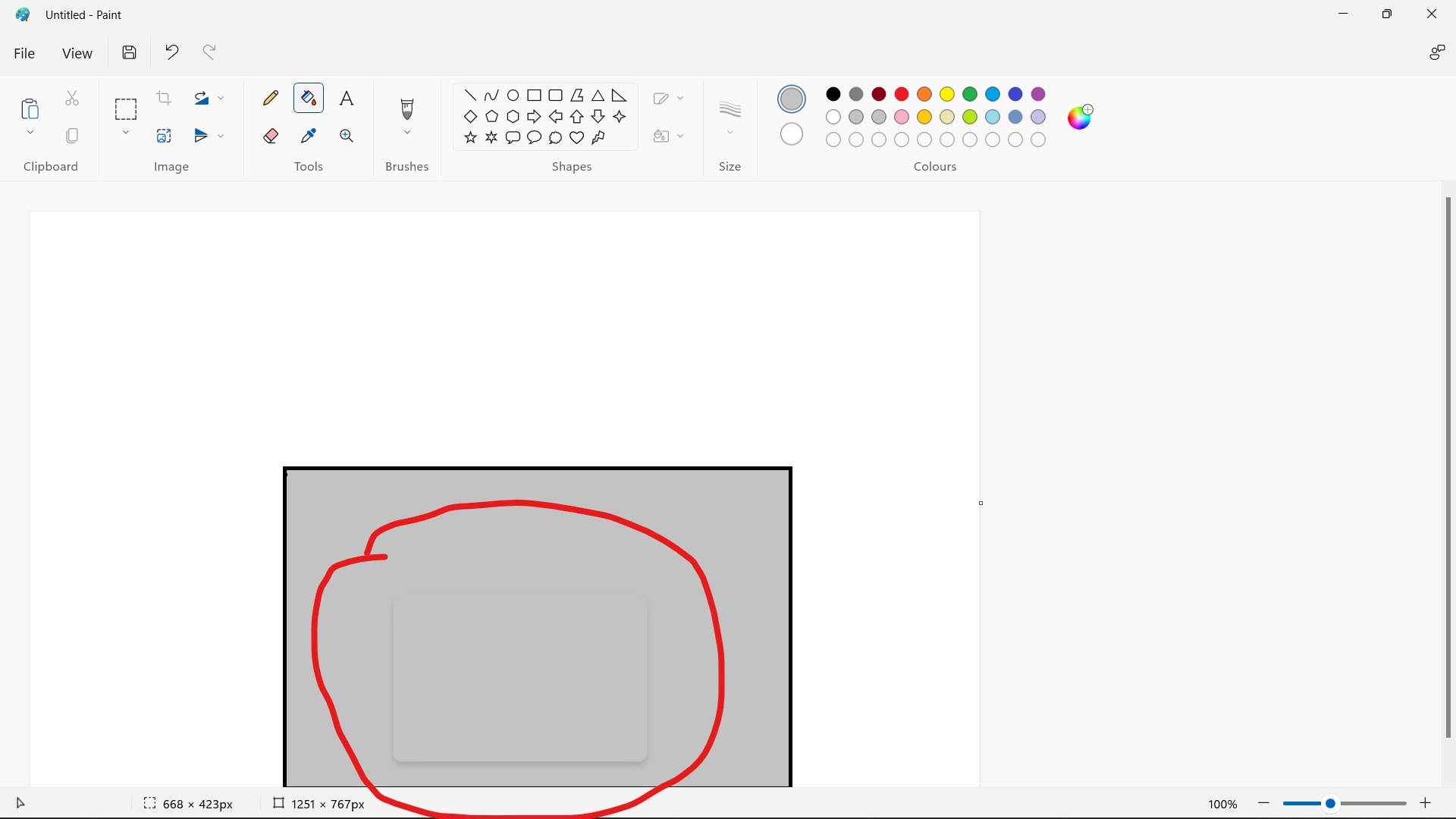Pick the Colour picker eyedropper tool
The height and width of the screenshot is (819, 1456).
point(309,136)
